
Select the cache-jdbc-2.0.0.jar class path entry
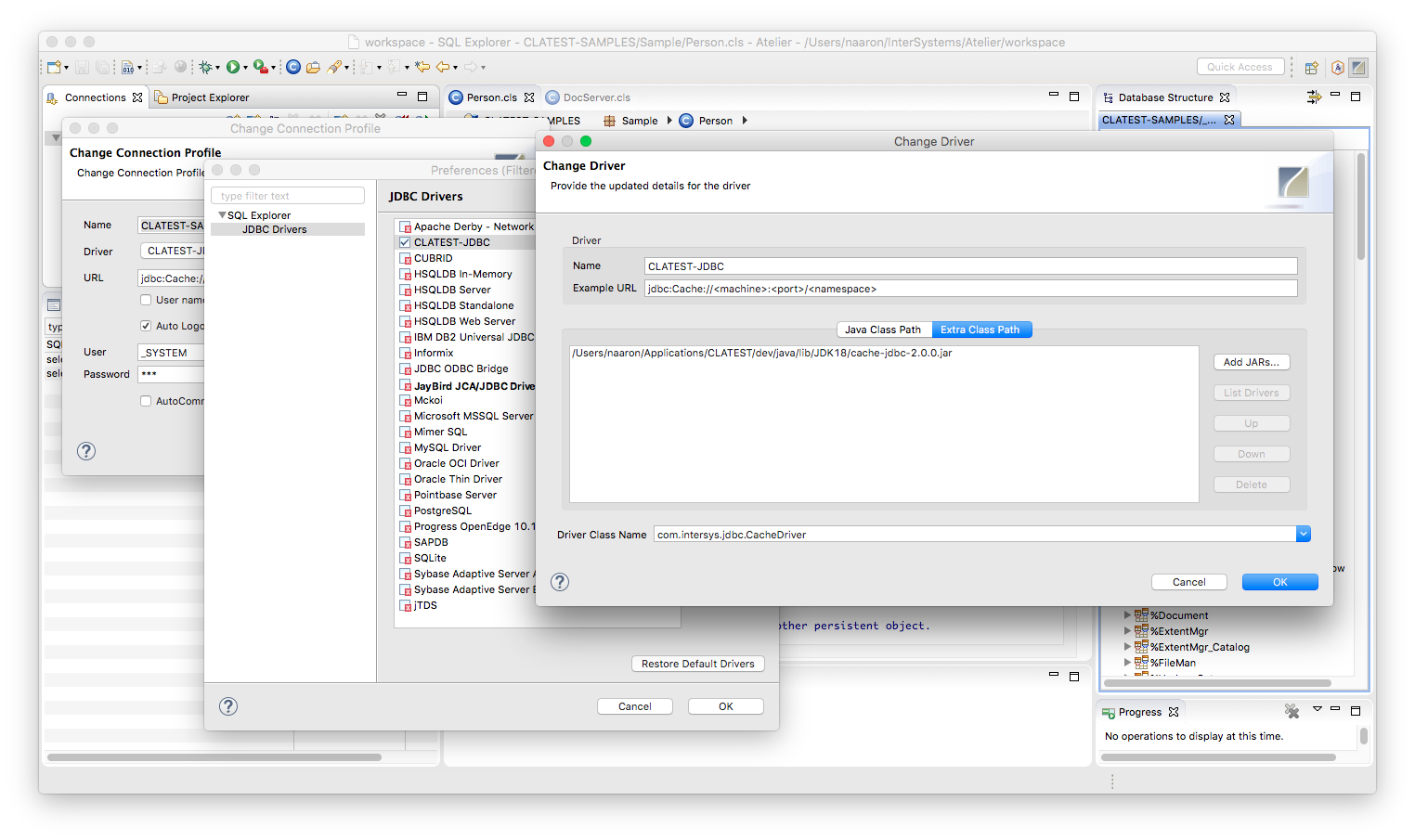coord(762,354)
